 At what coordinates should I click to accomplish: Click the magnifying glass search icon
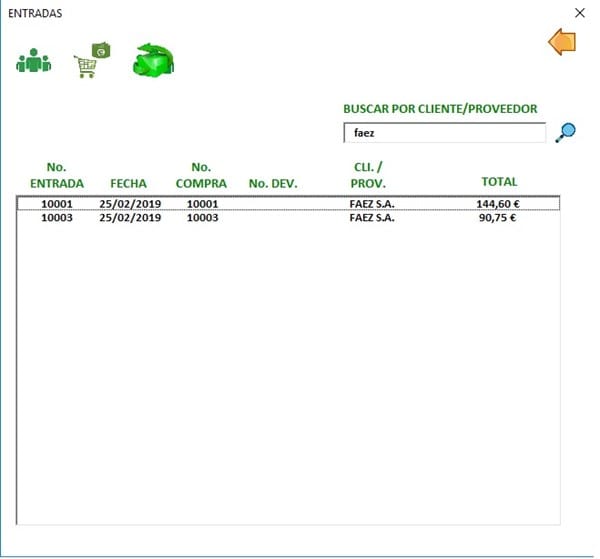coord(566,133)
